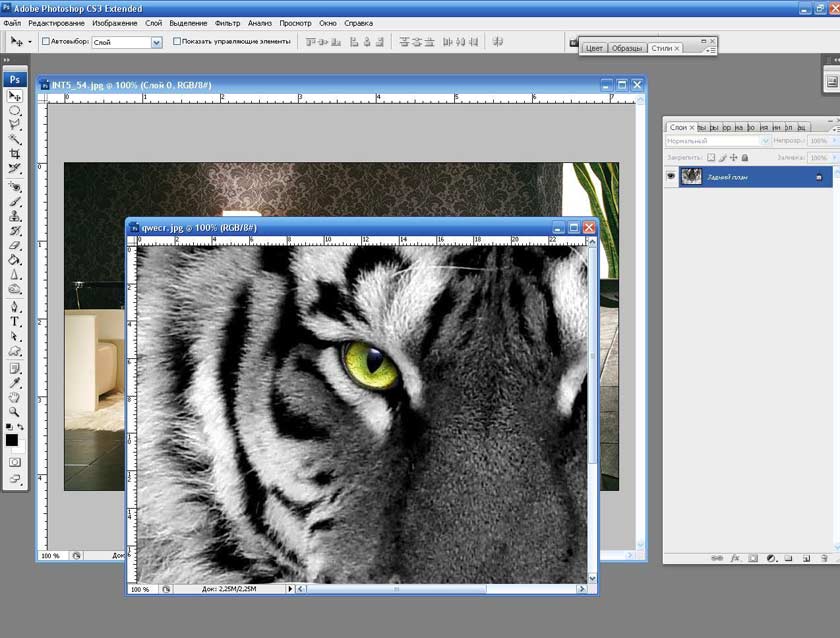Open the Изображение menu
The height and width of the screenshot is (638, 840).
point(114,22)
